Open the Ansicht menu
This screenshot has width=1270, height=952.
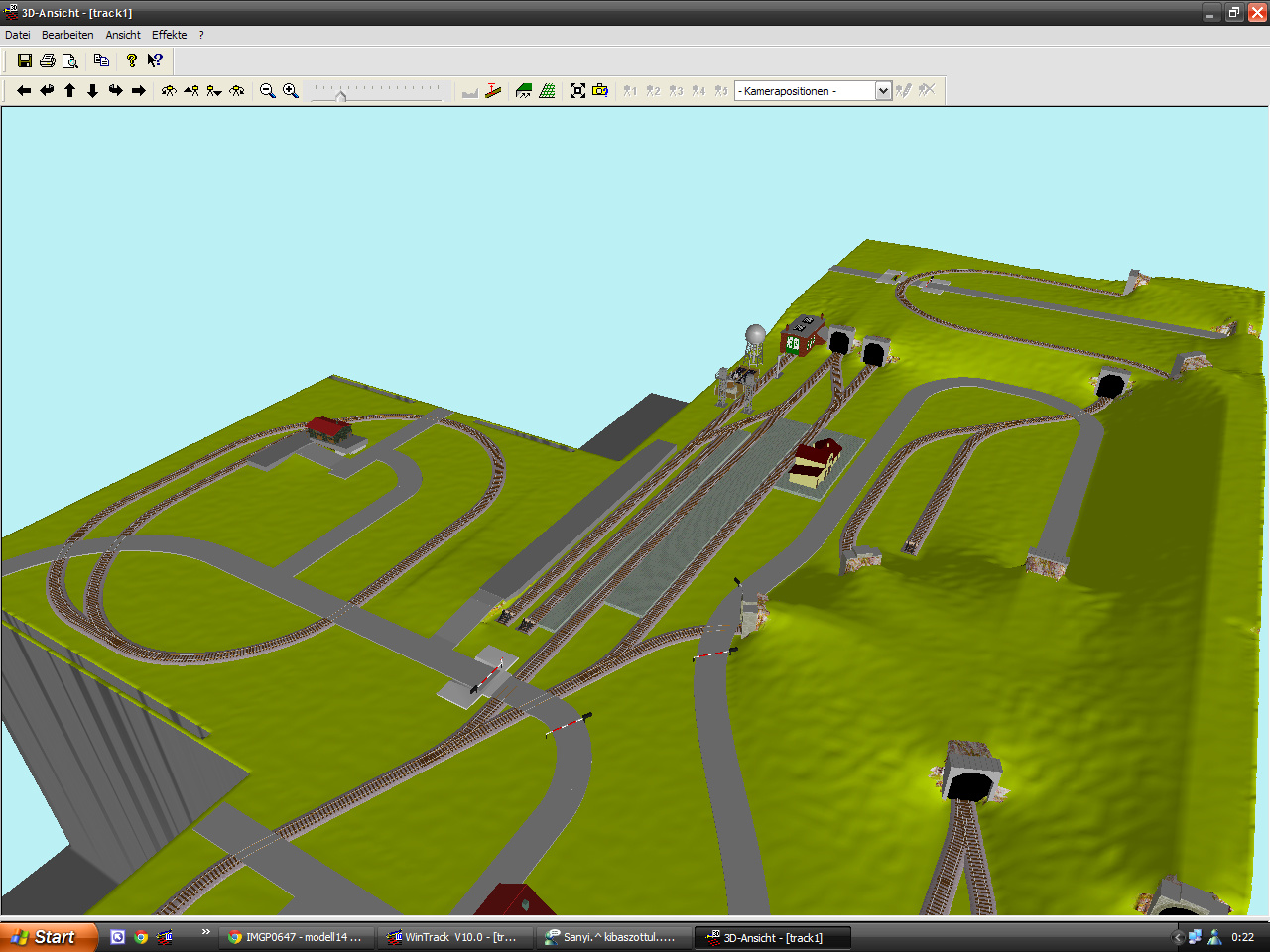point(123,35)
